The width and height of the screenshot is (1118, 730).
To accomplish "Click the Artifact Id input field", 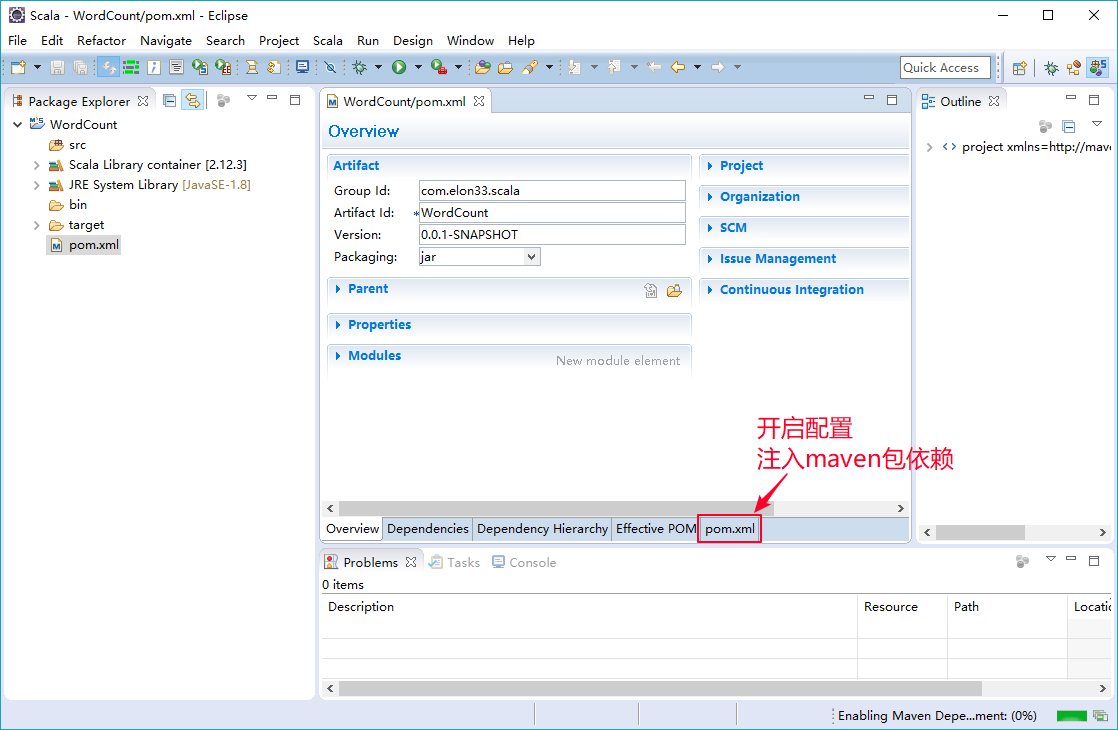I will tap(552, 212).
